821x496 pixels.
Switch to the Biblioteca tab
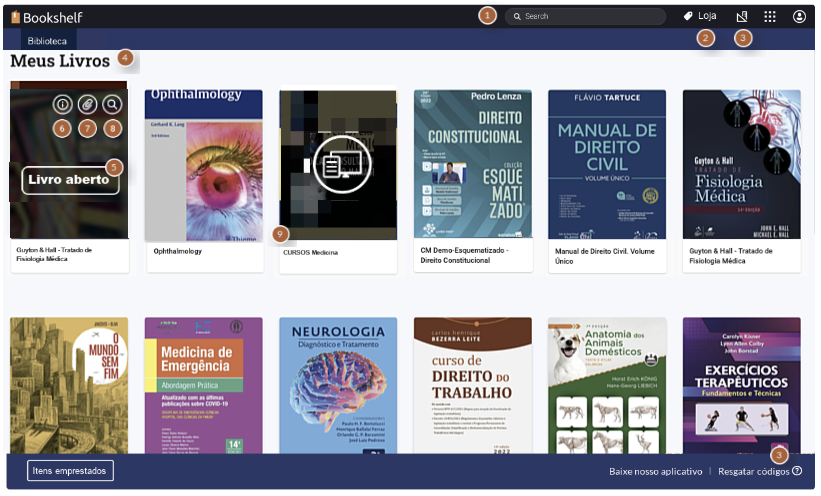47,41
